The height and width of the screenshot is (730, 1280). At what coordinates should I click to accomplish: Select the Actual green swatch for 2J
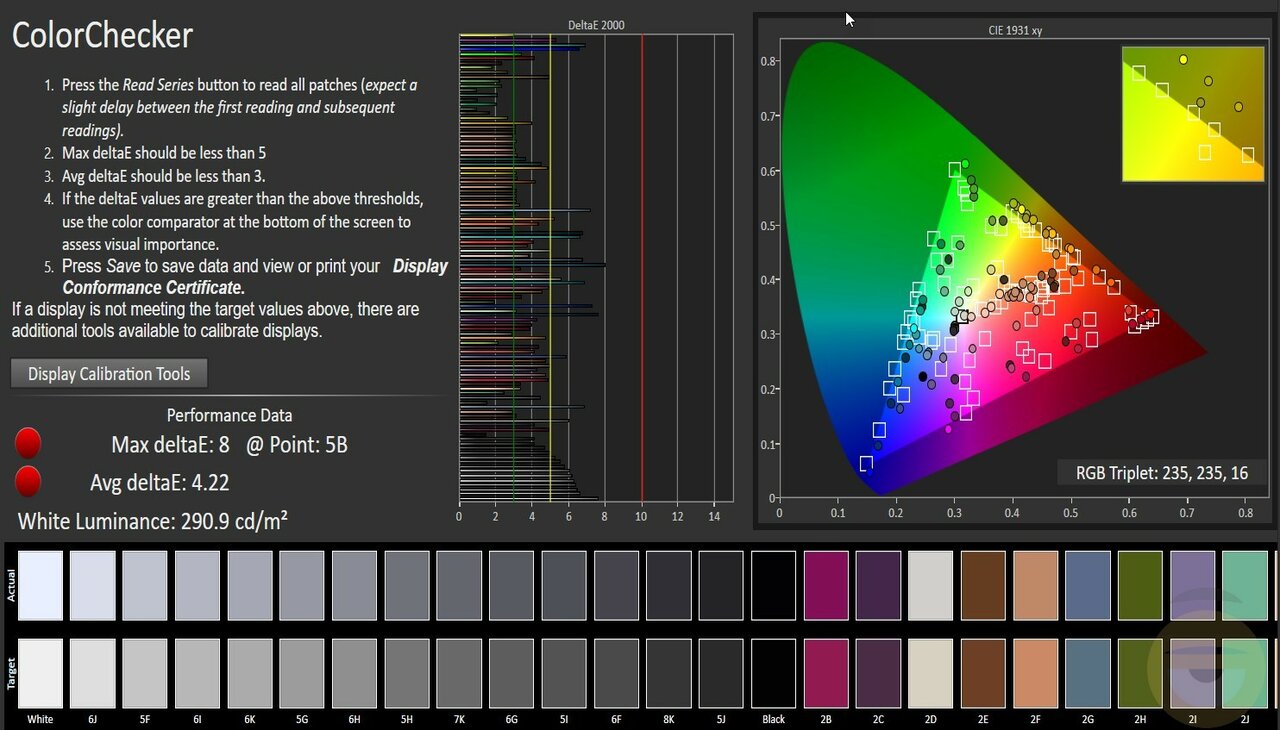(x=1245, y=586)
